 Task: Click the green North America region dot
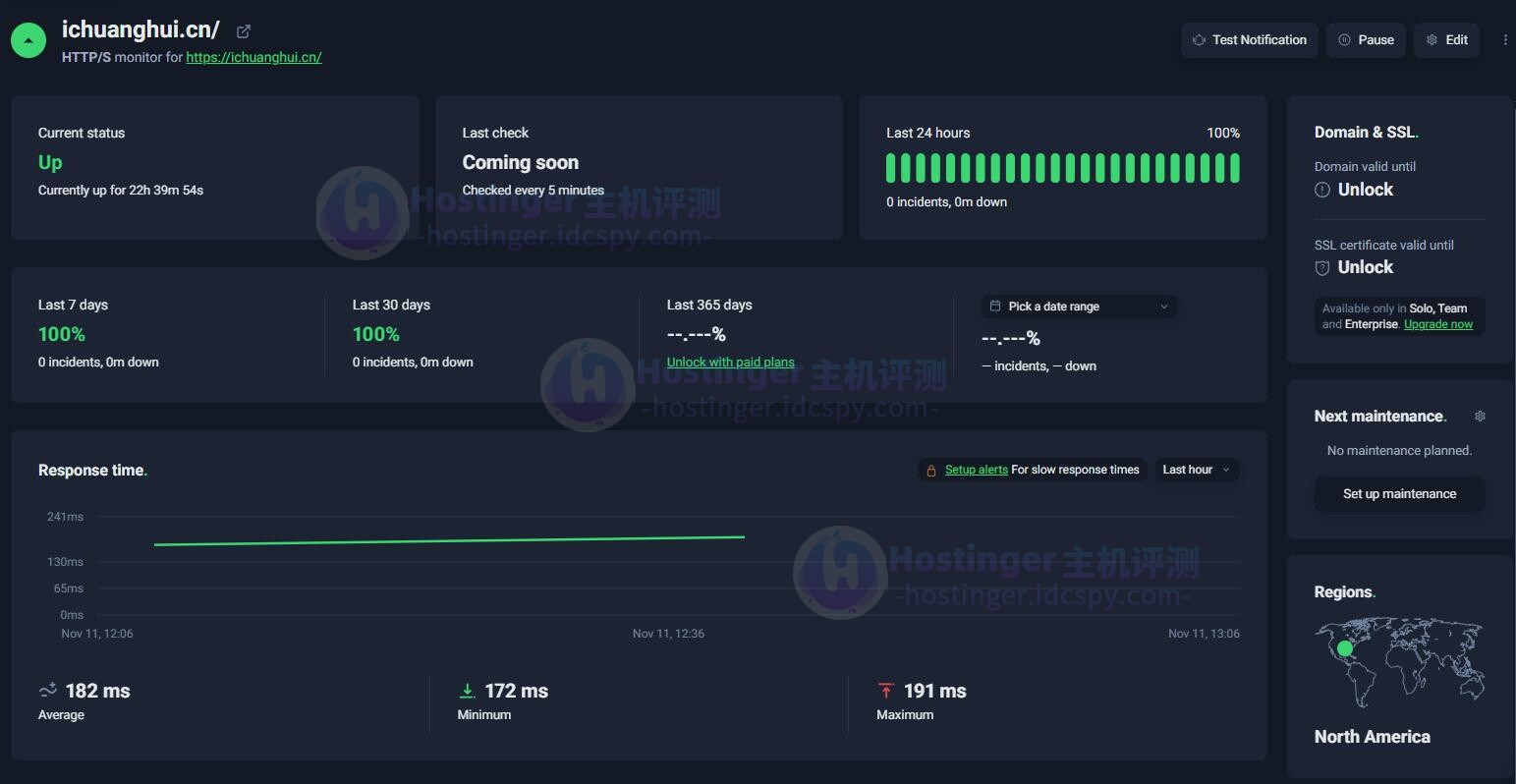pyautogui.click(x=1345, y=648)
